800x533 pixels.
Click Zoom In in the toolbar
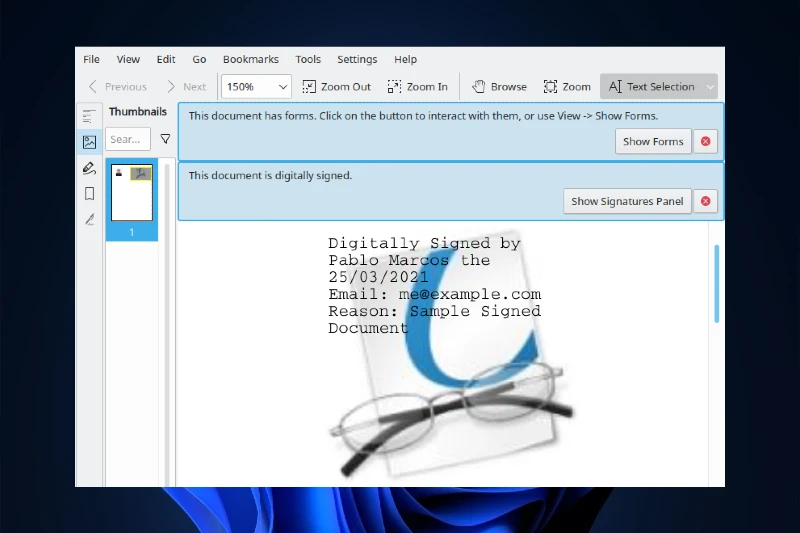(418, 87)
